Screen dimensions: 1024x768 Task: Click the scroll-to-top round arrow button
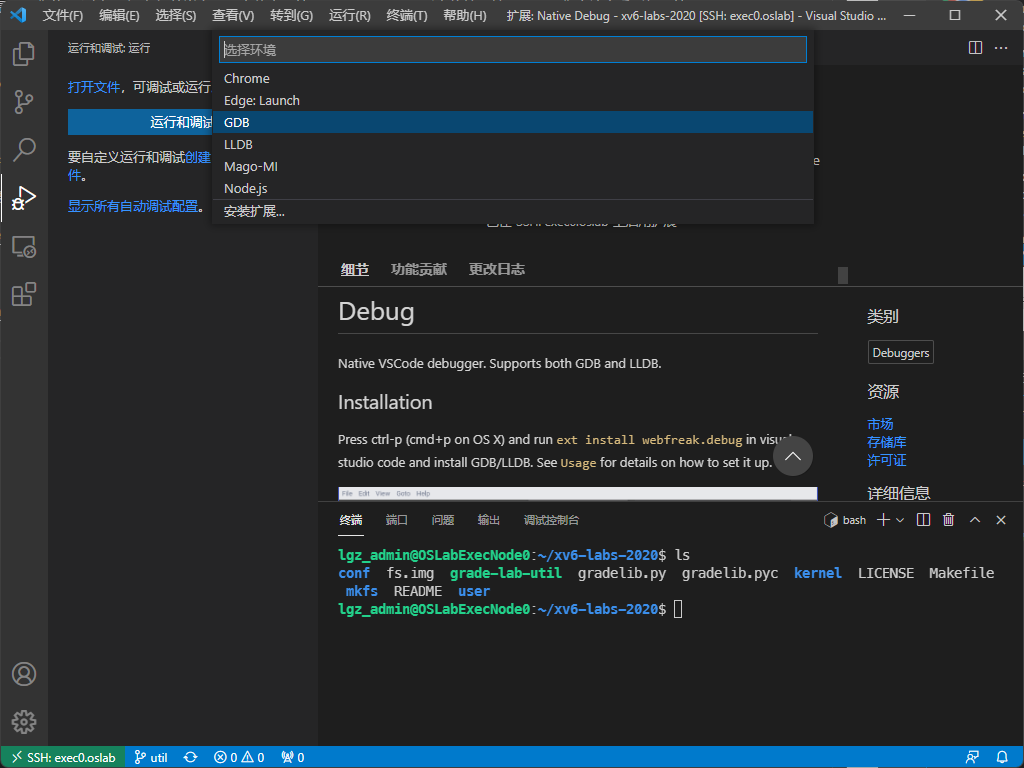click(792, 457)
